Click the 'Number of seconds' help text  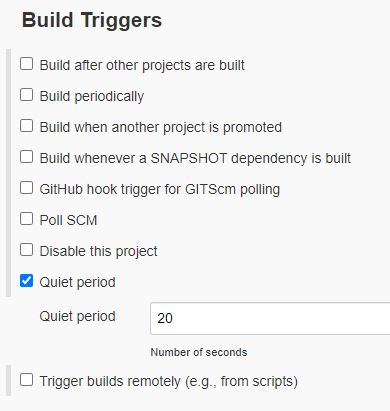[199, 352]
